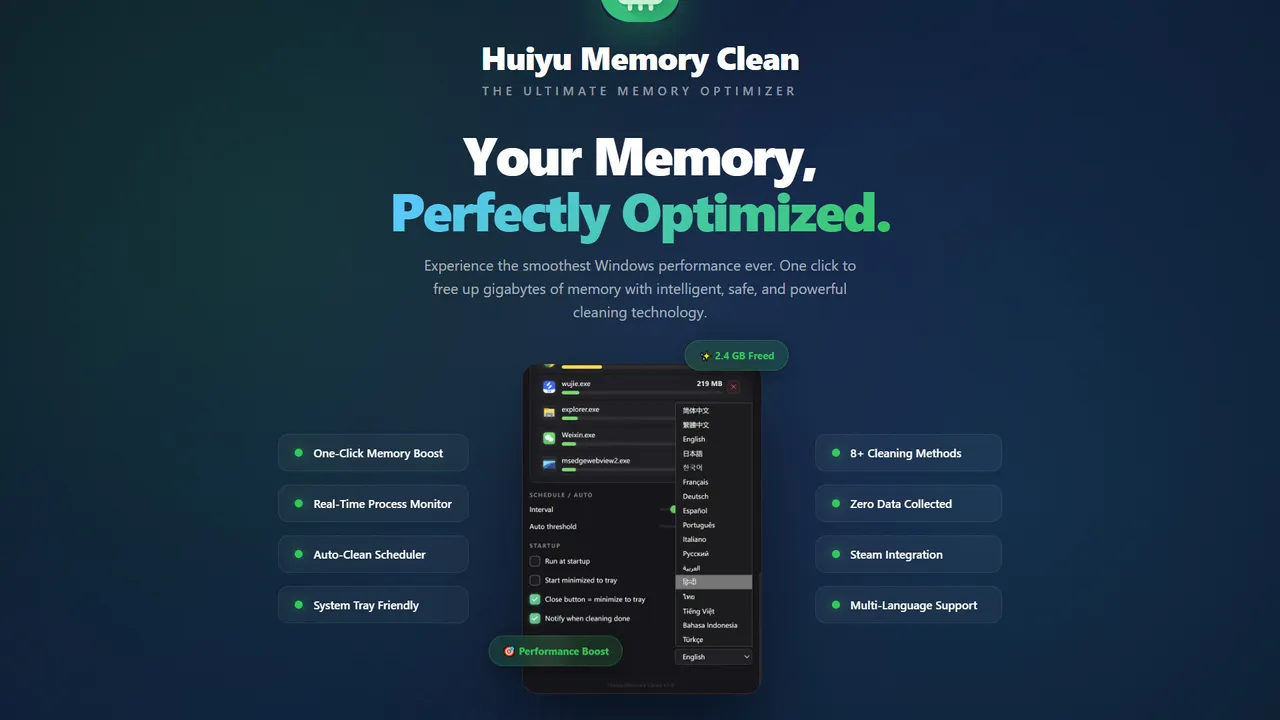Image resolution: width=1280 pixels, height=720 pixels.
Task: Click the msedgewebview2.exe icon
Action: [x=549, y=464]
